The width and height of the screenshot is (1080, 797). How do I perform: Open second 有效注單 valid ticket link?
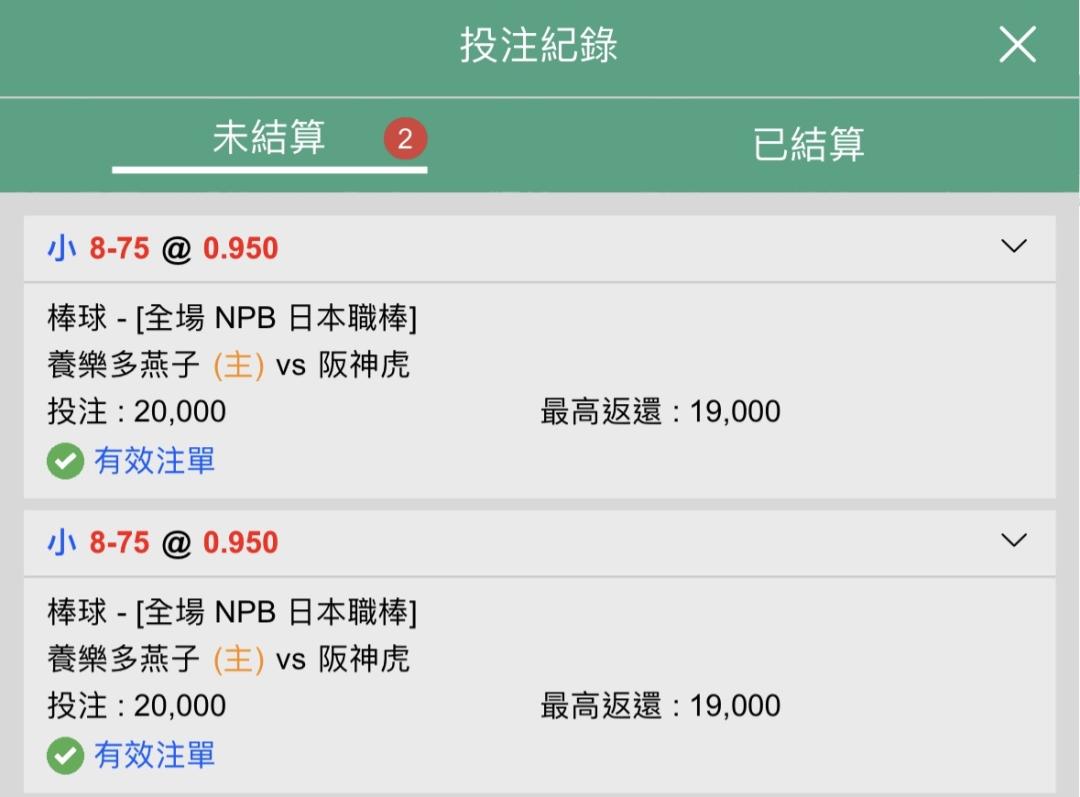pos(154,755)
